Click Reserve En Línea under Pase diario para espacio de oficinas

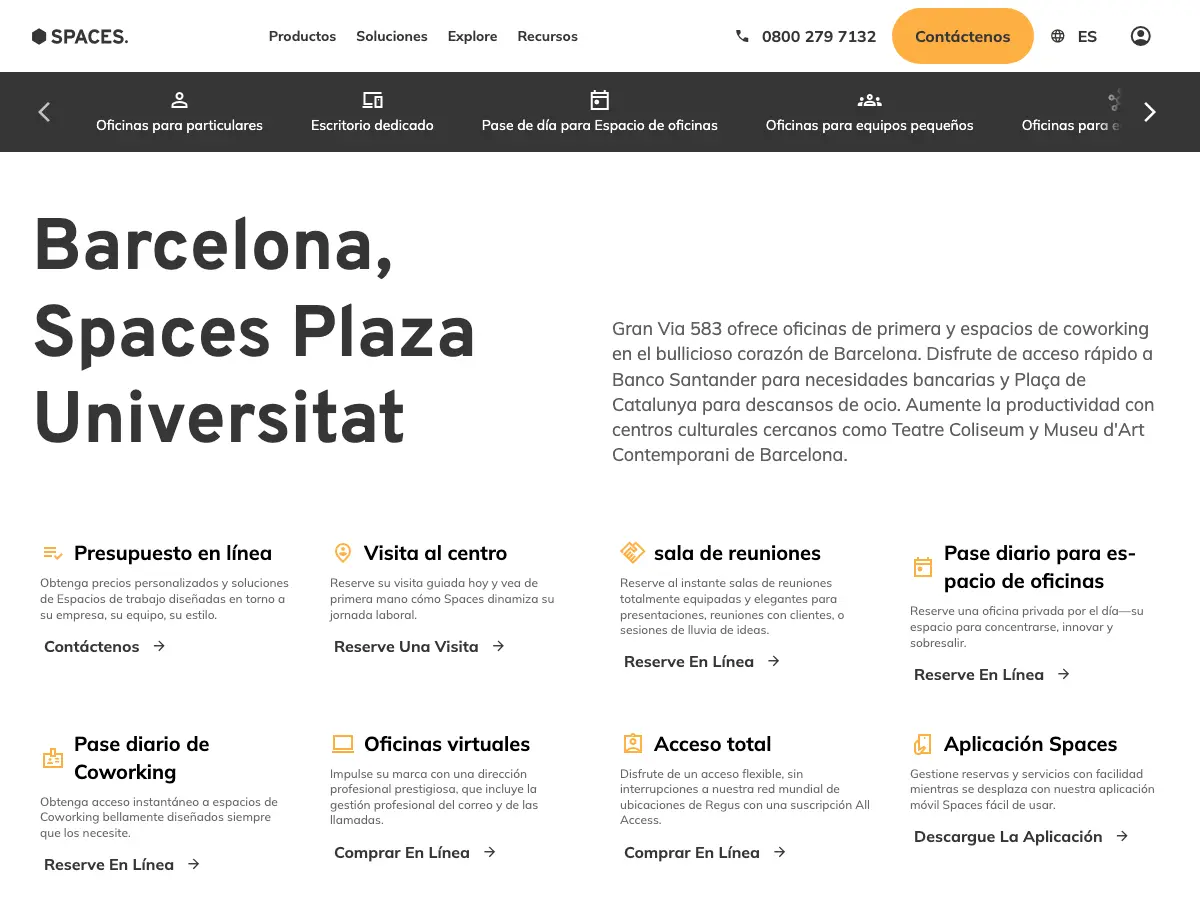[991, 674]
